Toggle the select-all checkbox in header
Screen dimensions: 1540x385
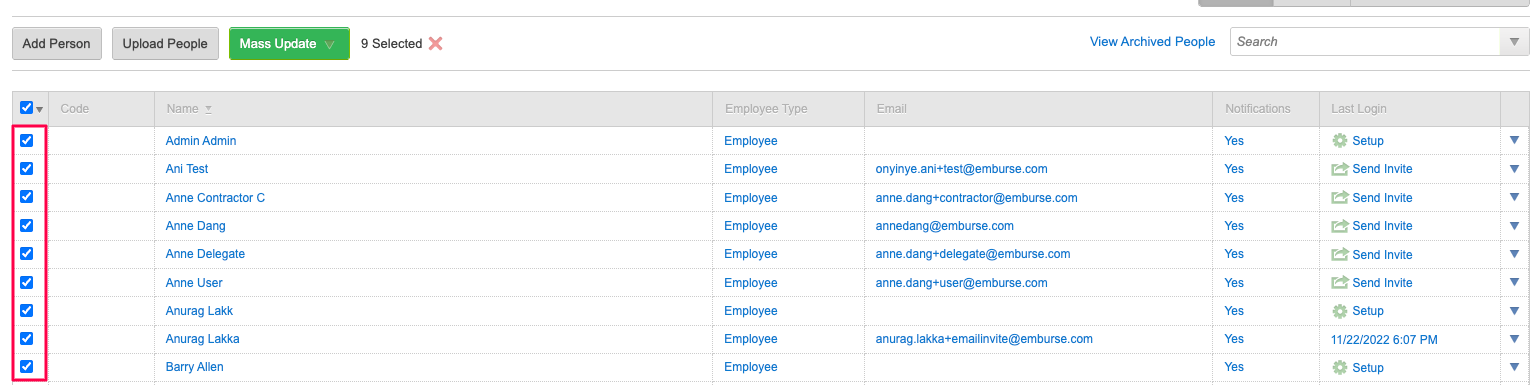point(27,109)
